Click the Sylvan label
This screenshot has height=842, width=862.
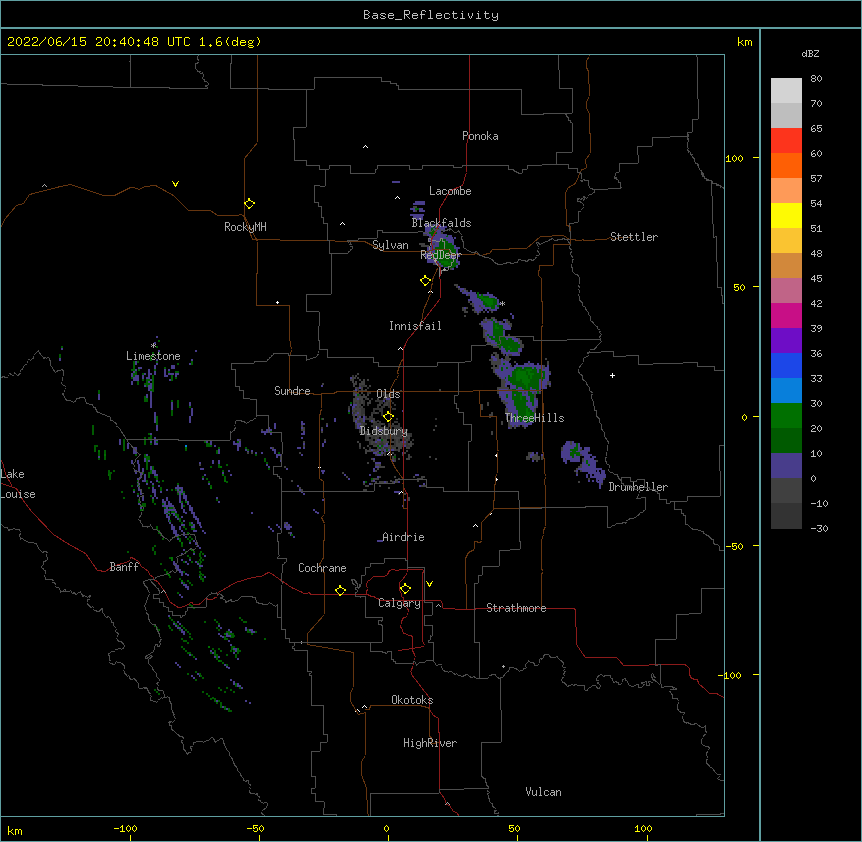pos(390,245)
